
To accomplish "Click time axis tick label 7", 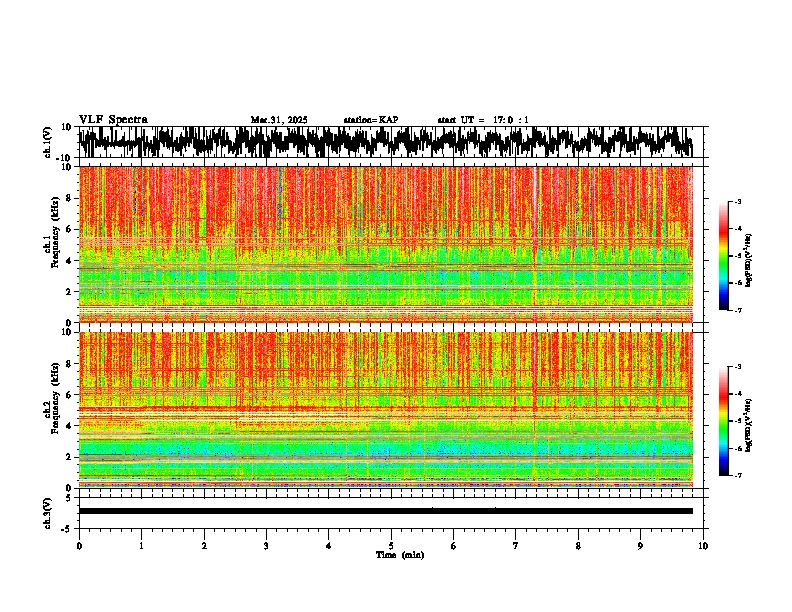I will tap(516, 546).
